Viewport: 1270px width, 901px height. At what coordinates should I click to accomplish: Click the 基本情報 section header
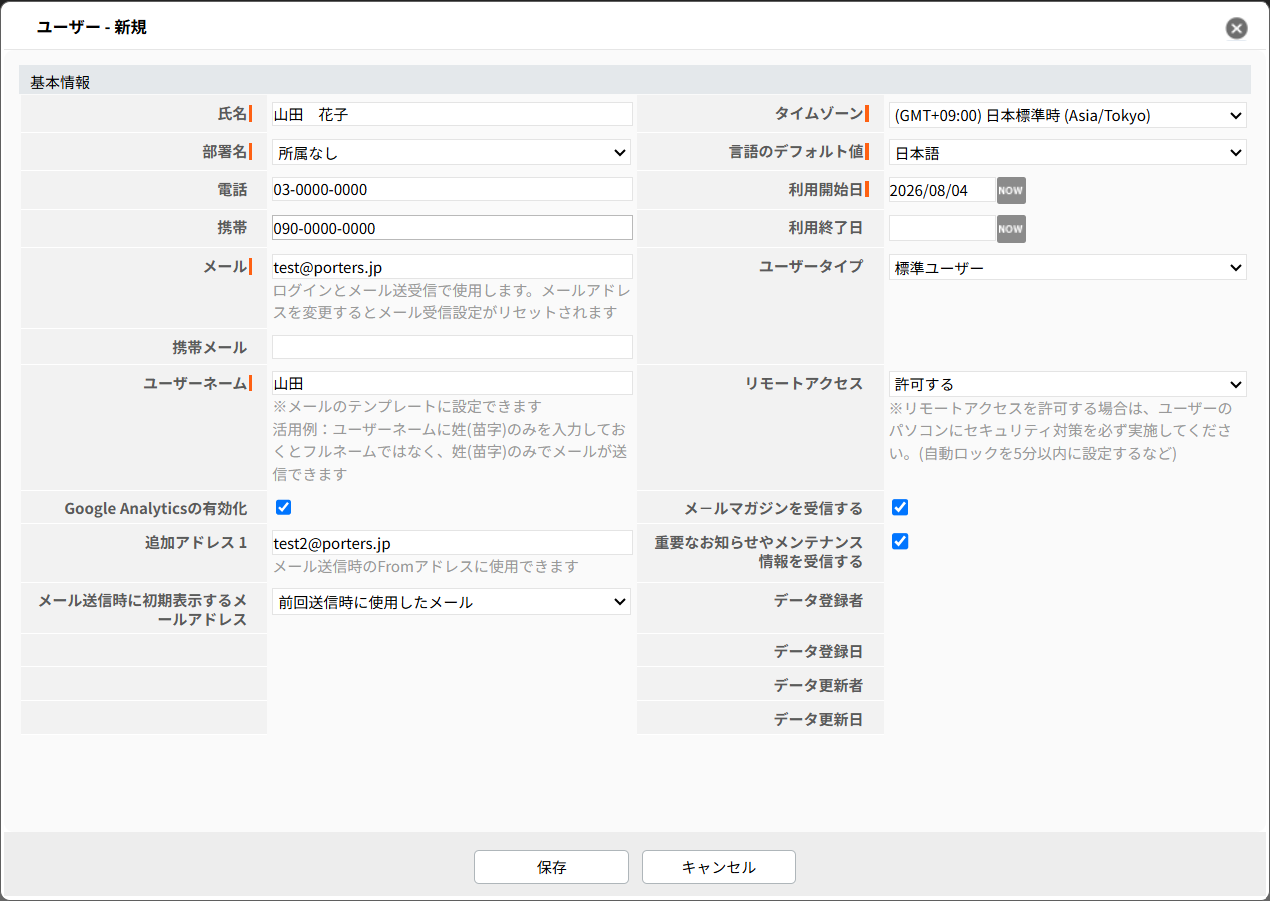635,81
